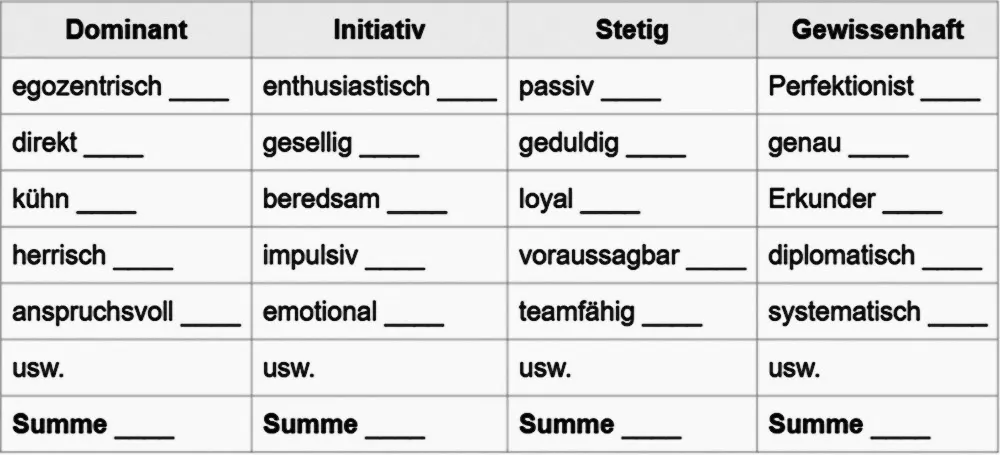Click the word anspruchsvoll

point(92,312)
